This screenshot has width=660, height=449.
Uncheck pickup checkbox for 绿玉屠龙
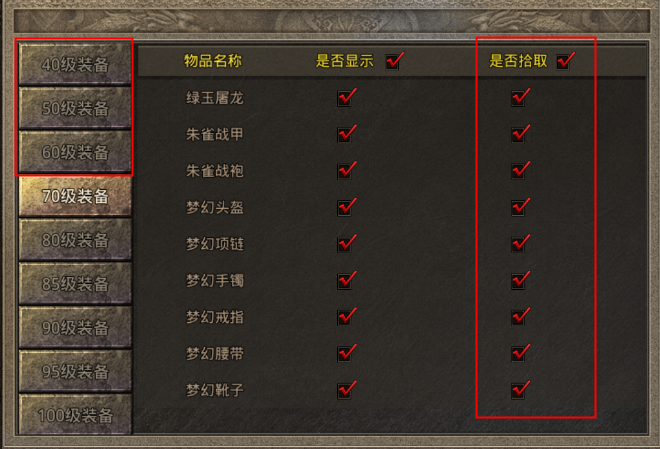[518, 98]
